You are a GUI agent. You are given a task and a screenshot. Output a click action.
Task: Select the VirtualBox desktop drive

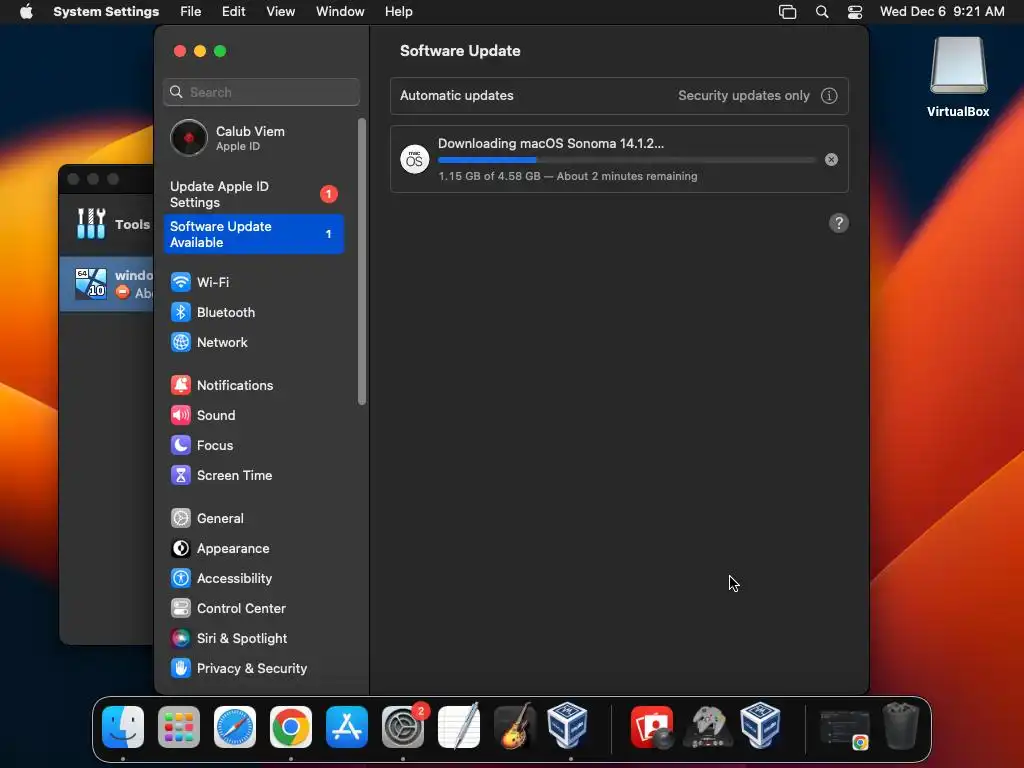(958, 77)
